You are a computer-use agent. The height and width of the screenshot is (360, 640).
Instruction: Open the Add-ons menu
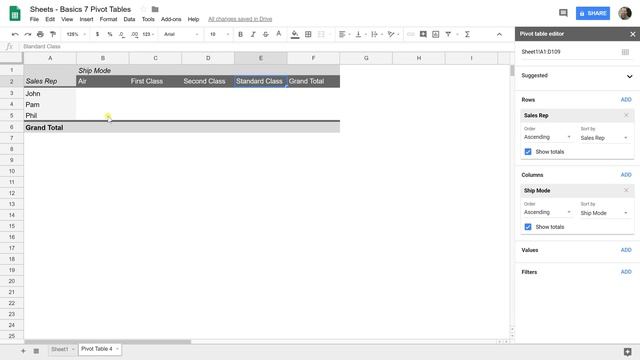click(171, 19)
